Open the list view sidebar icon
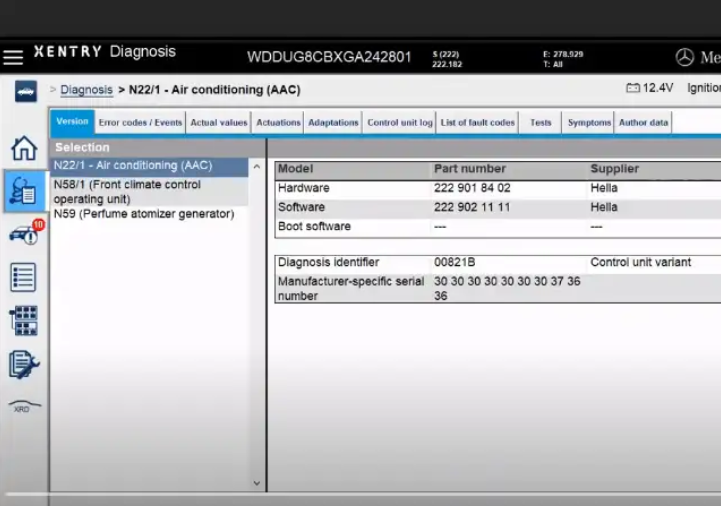Screen dimensions: 721x506 23,277
